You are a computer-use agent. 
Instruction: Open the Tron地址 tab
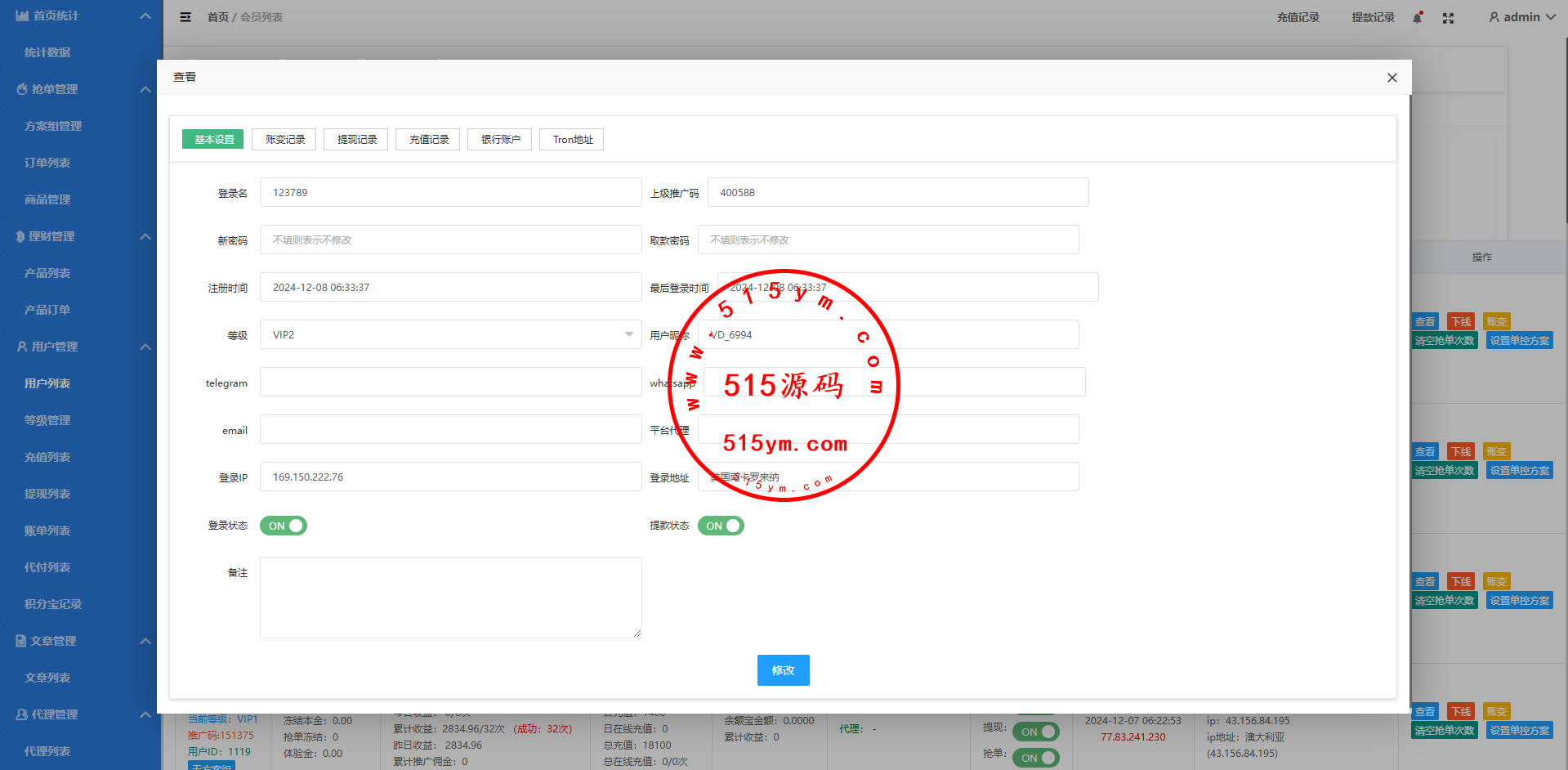(x=572, y=140)
